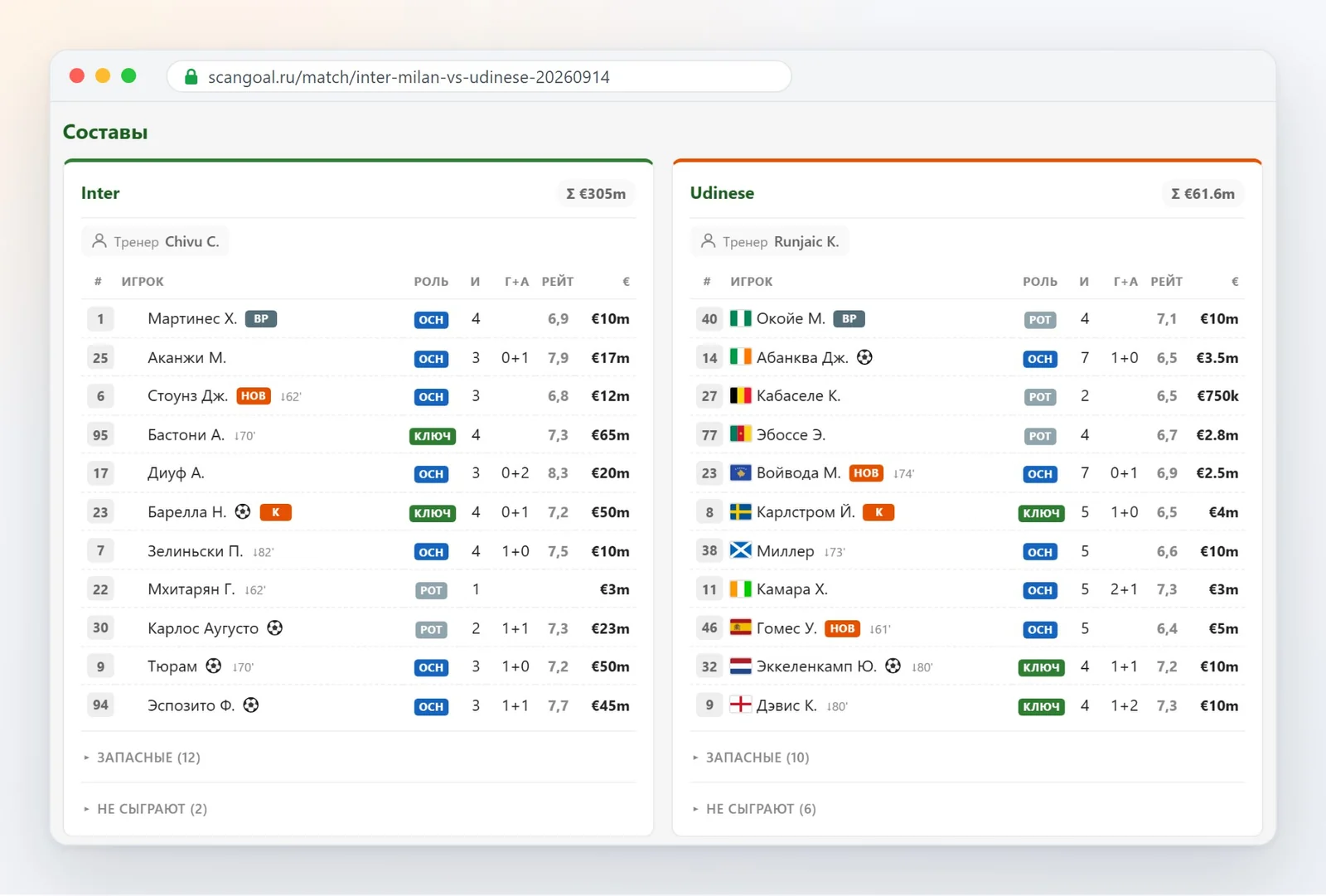The image size is (1326, 896).
Task: Click the goal ball icon next to Абанква Дж.
Action: pos(864,357)
